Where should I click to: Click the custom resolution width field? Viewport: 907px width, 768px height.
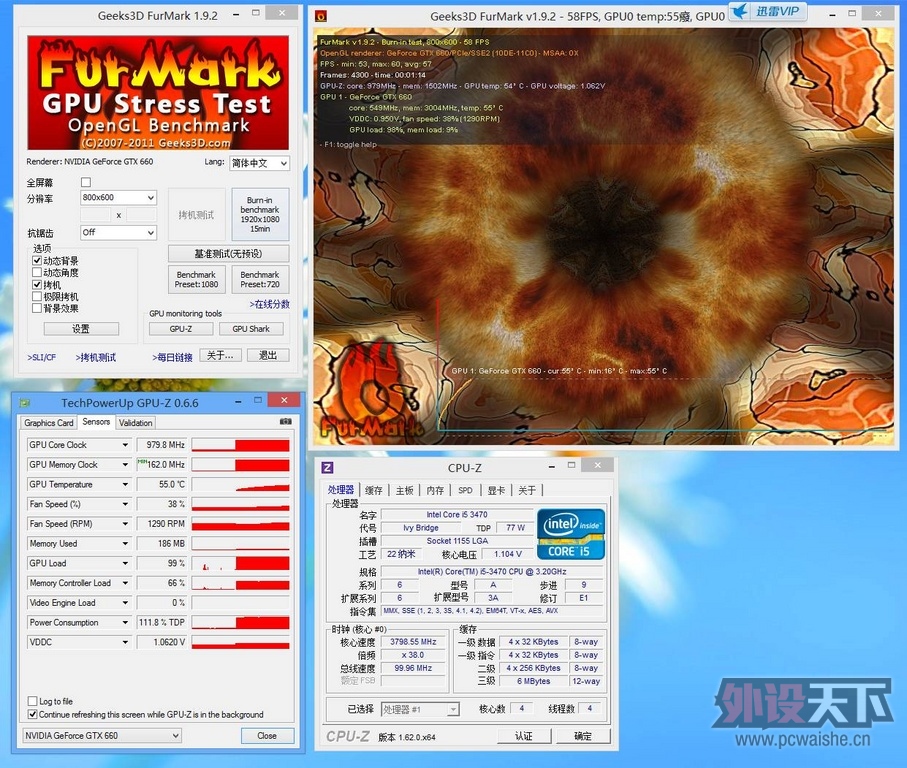pos(95,215)
